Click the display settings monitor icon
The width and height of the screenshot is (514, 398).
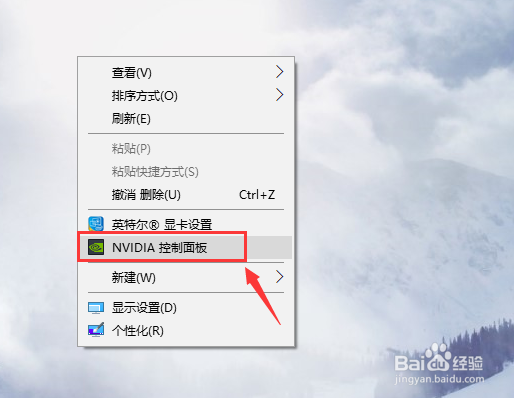(x=96, y=308)
